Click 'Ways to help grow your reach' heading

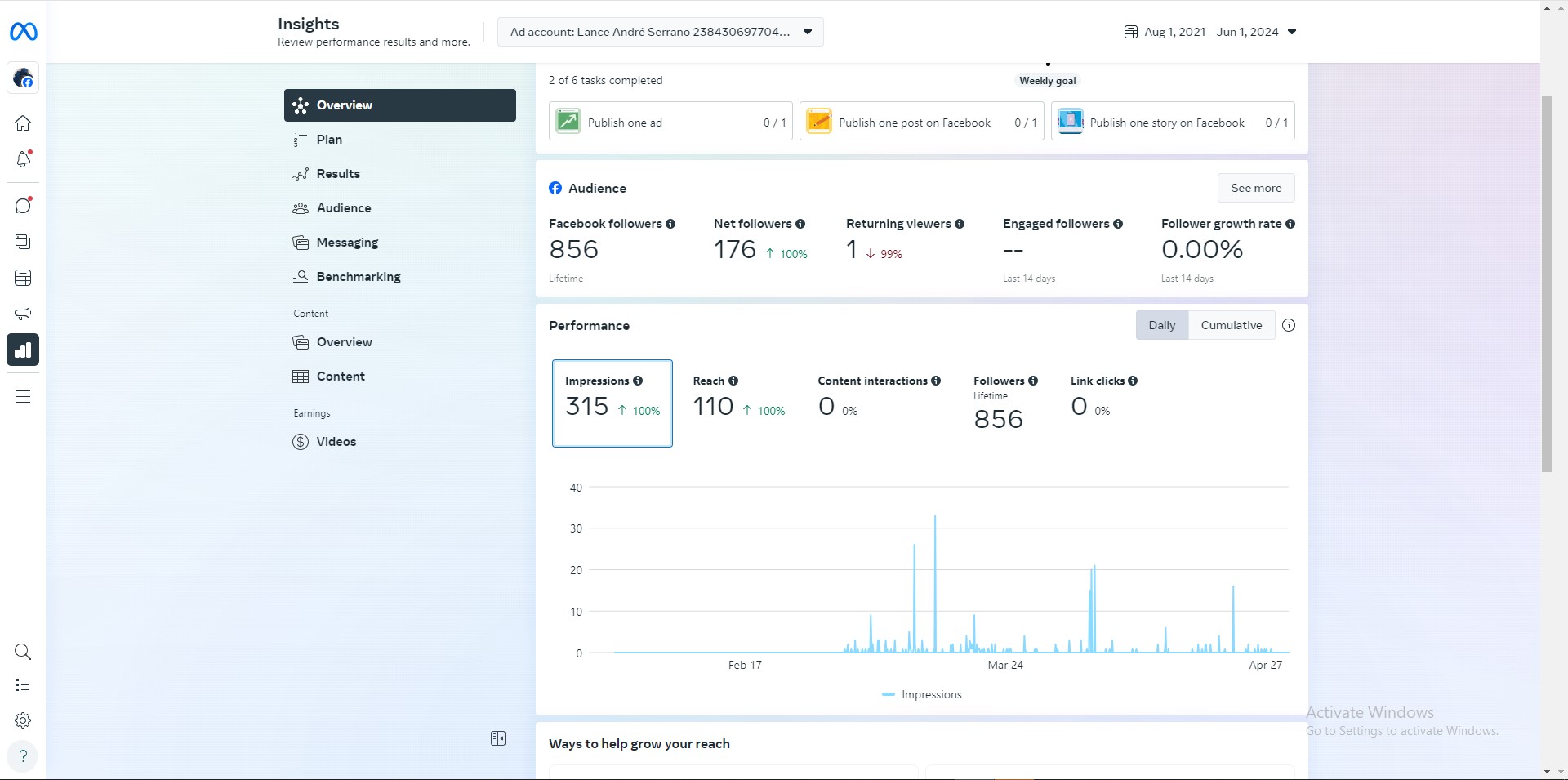(639, 744)
